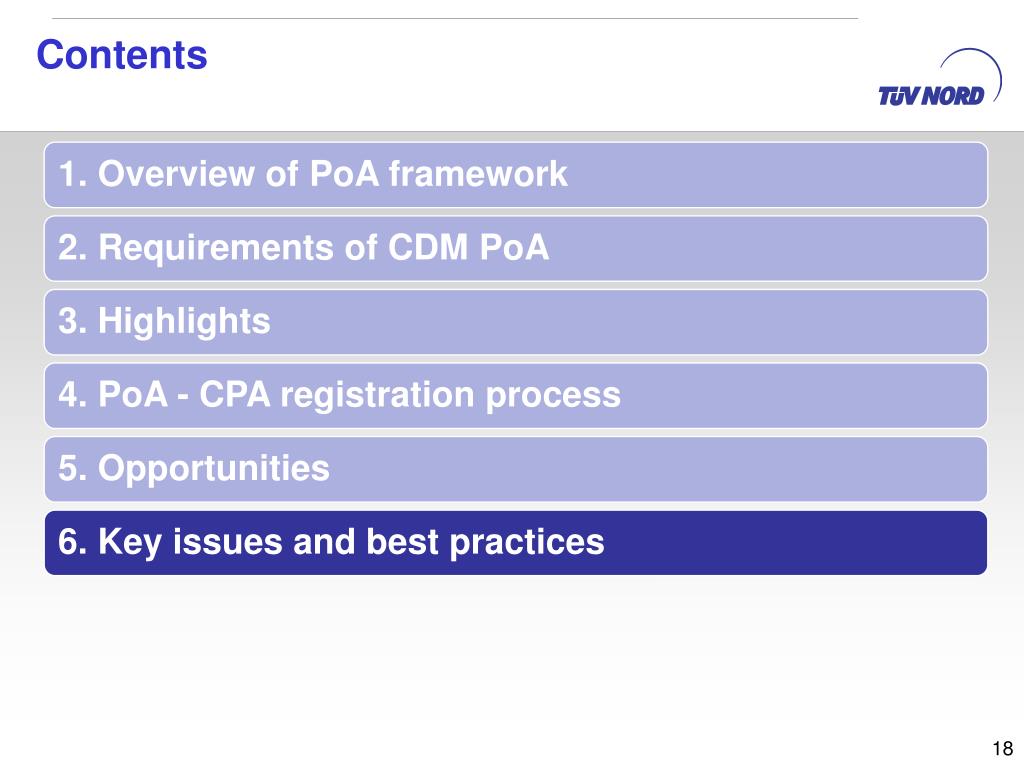Select the 5. Opportunities entry
Screen dimensions: 1024x768
click(x=516, y=470)
